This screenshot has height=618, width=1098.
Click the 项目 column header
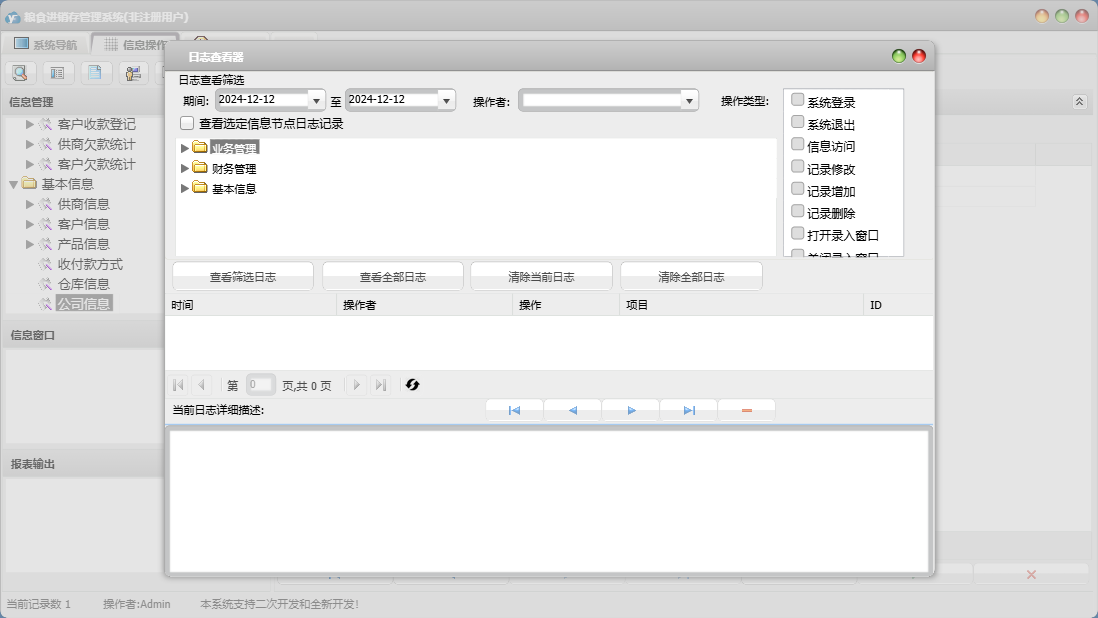click(741, 305)
